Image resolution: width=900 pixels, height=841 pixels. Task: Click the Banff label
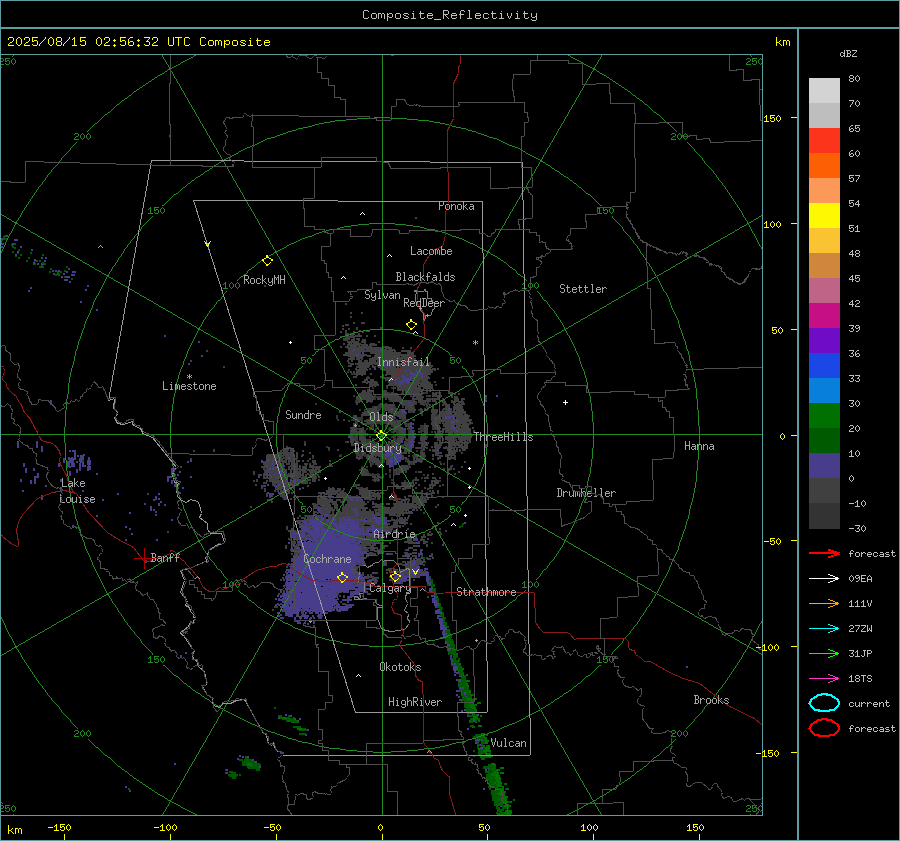tap(165, 557)
